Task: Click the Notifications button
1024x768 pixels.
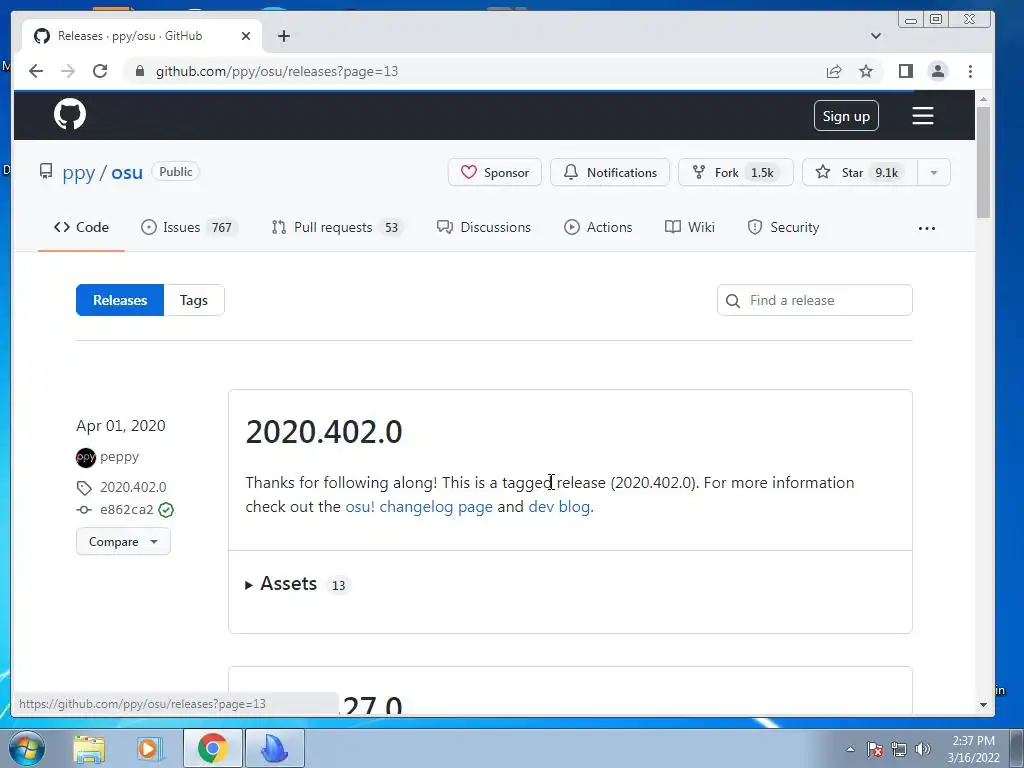Action: (609, 172)
